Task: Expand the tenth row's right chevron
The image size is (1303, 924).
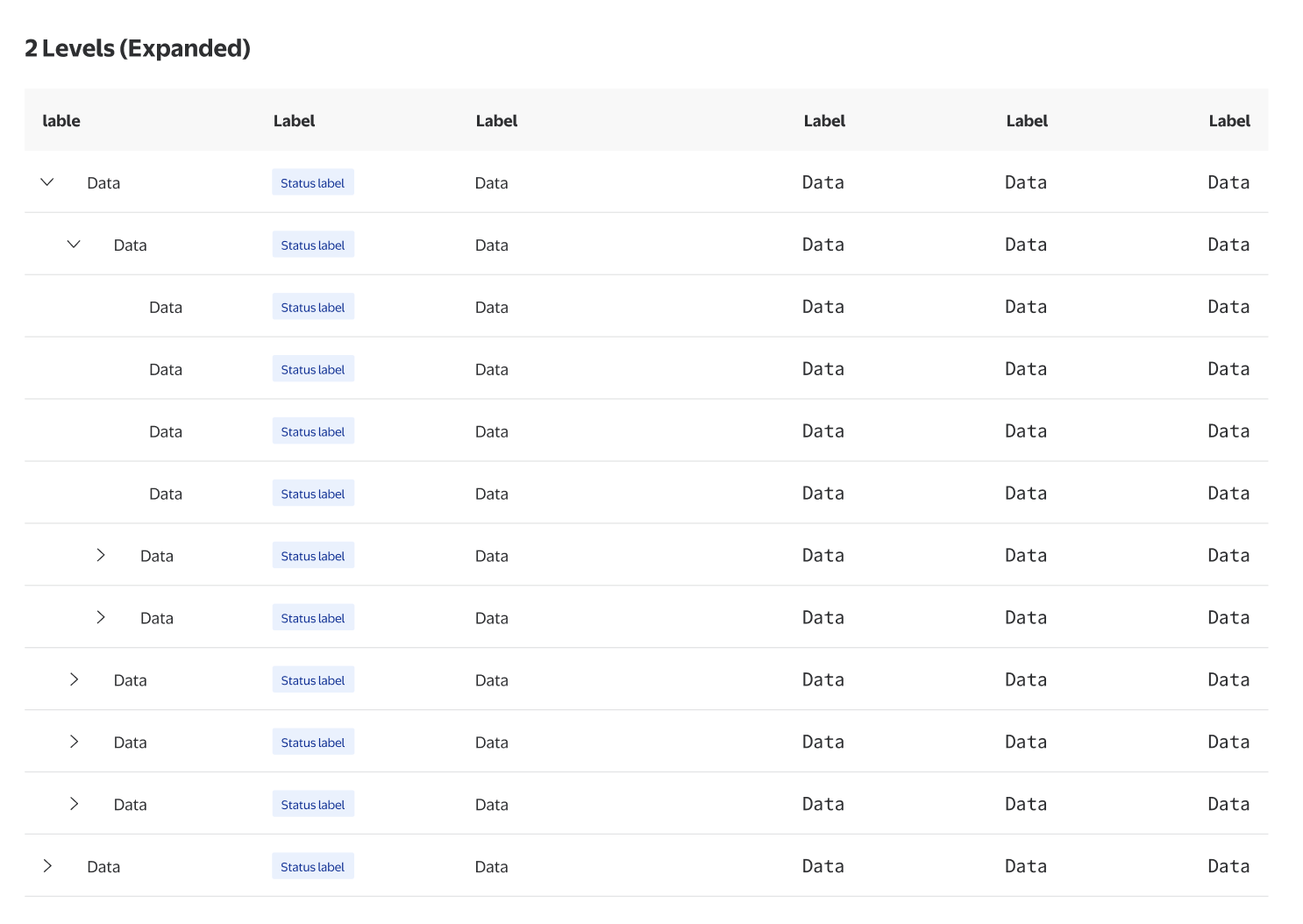Action: point(75,743)
